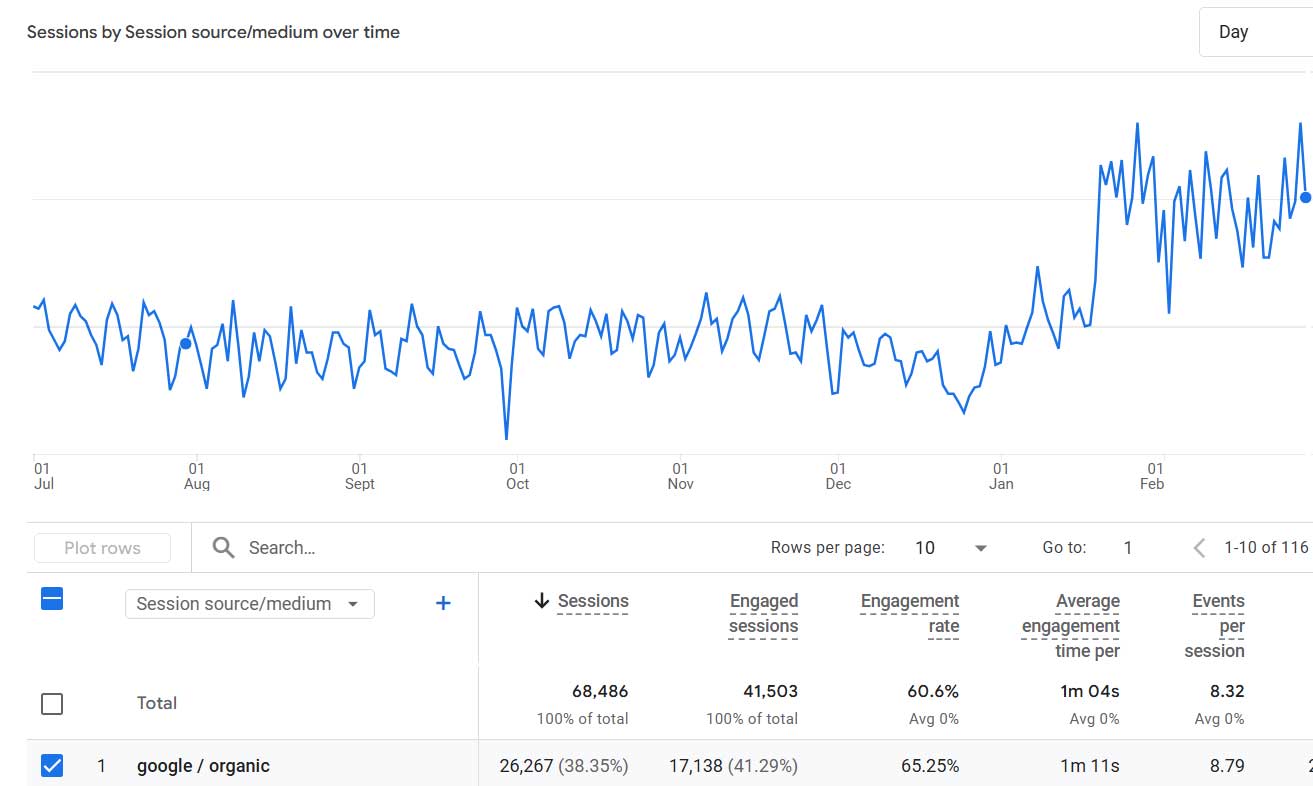This screenshot has width=1313, height=786.
Task: Click the 1-10 of 116 pagination text
Action: [x=1266, y=547]
